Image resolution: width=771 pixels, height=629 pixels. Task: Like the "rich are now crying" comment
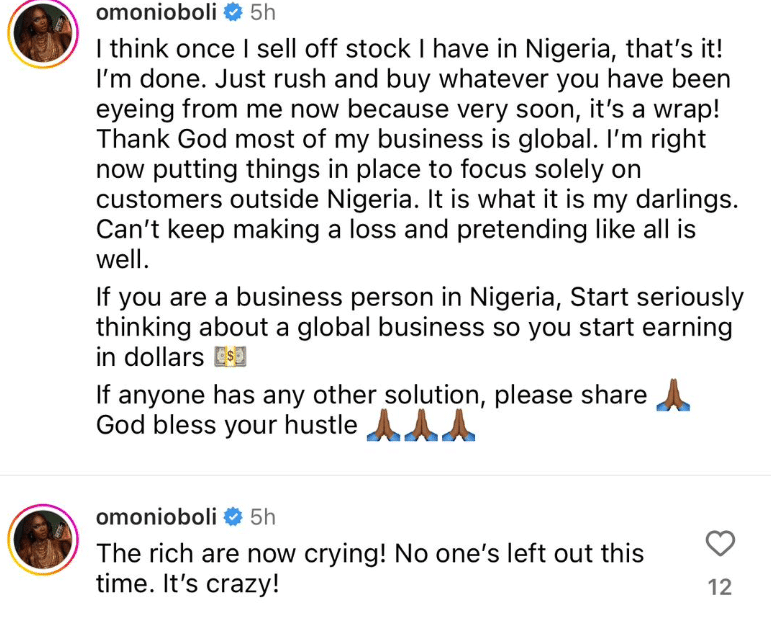coord(720,544)
